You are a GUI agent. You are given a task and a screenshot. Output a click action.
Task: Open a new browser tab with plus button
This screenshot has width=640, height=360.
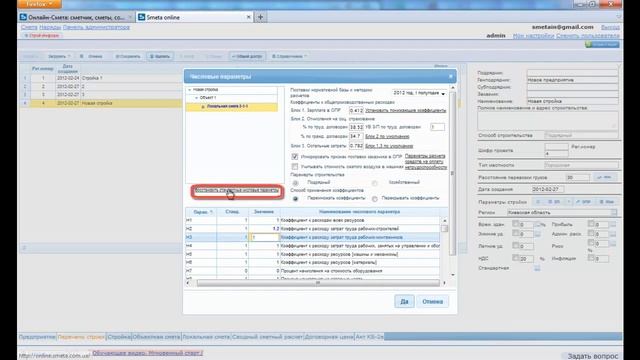coord(260,17)
